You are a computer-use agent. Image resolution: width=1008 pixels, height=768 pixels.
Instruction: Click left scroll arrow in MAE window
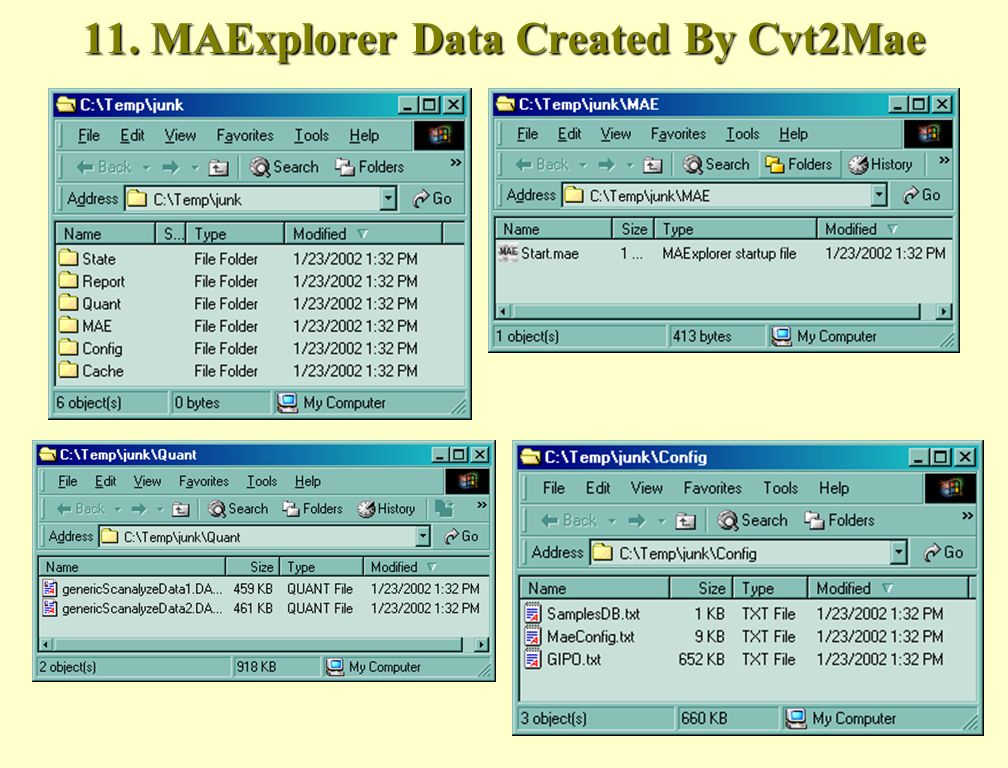503,312
